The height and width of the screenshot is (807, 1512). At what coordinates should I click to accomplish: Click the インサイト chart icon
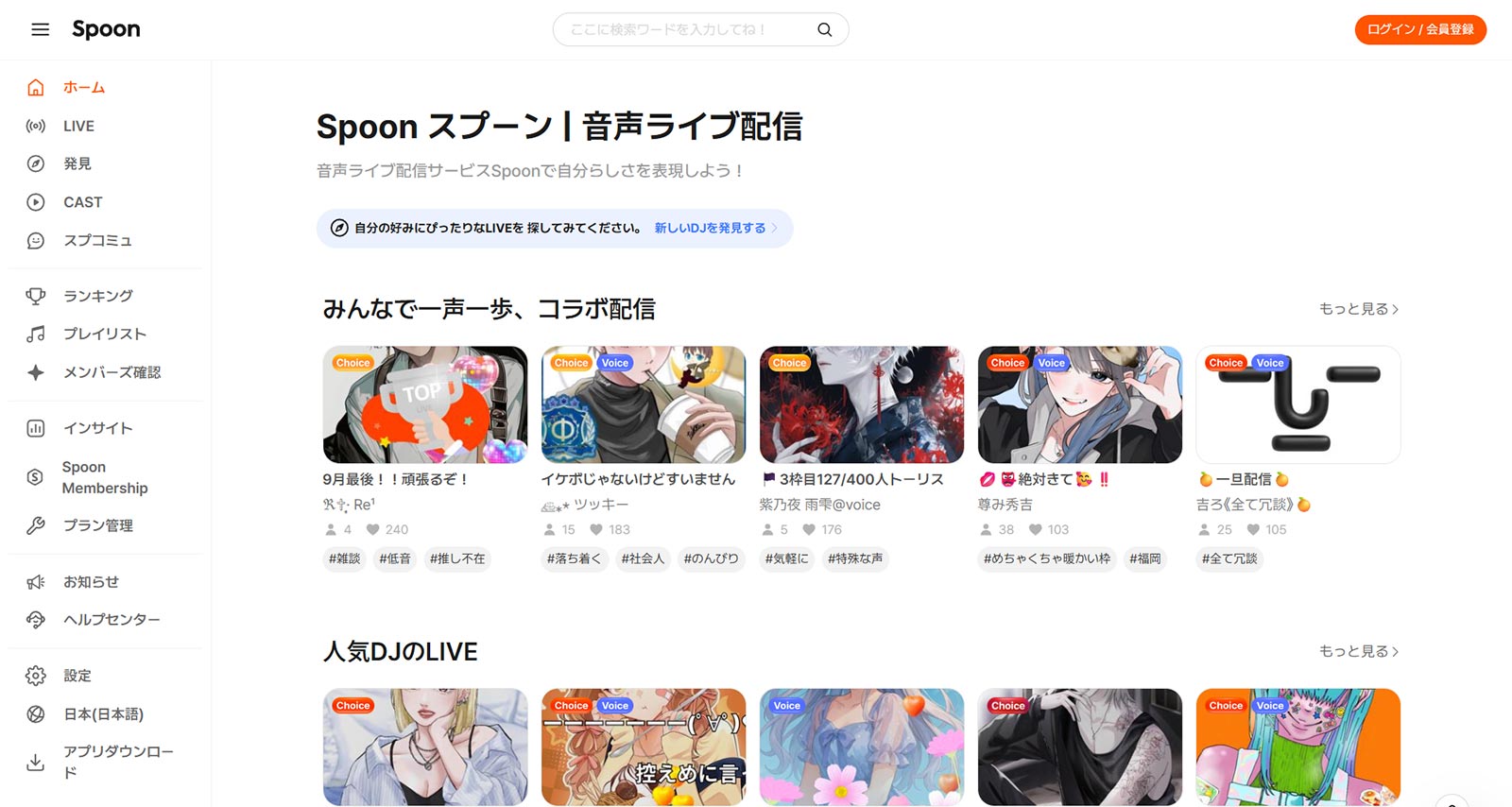point(36,428)
